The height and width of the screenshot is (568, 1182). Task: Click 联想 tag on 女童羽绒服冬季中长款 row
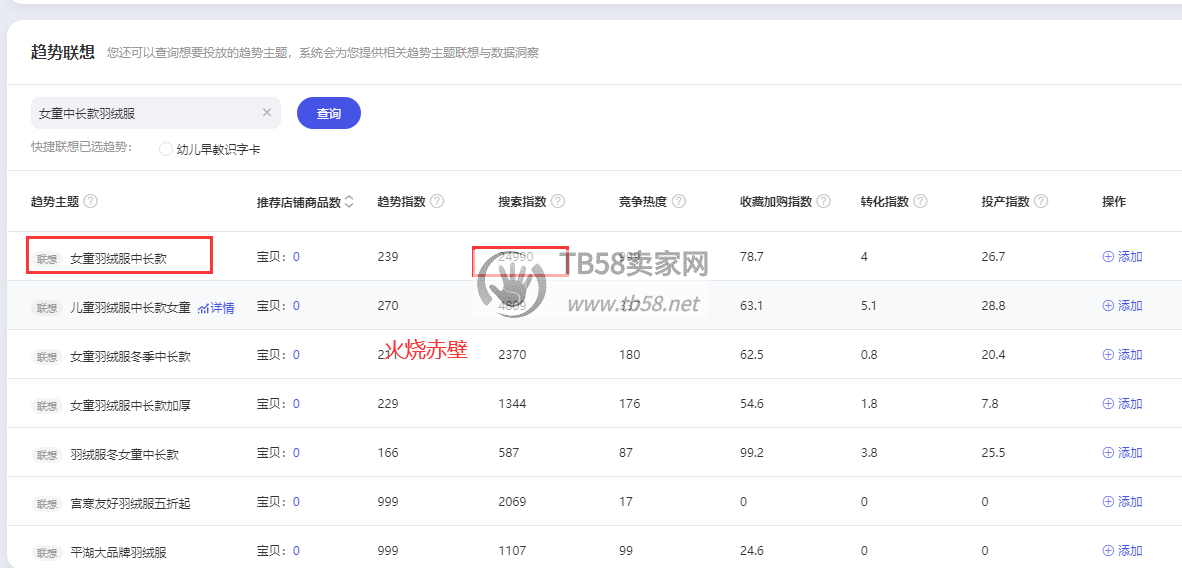47,356
